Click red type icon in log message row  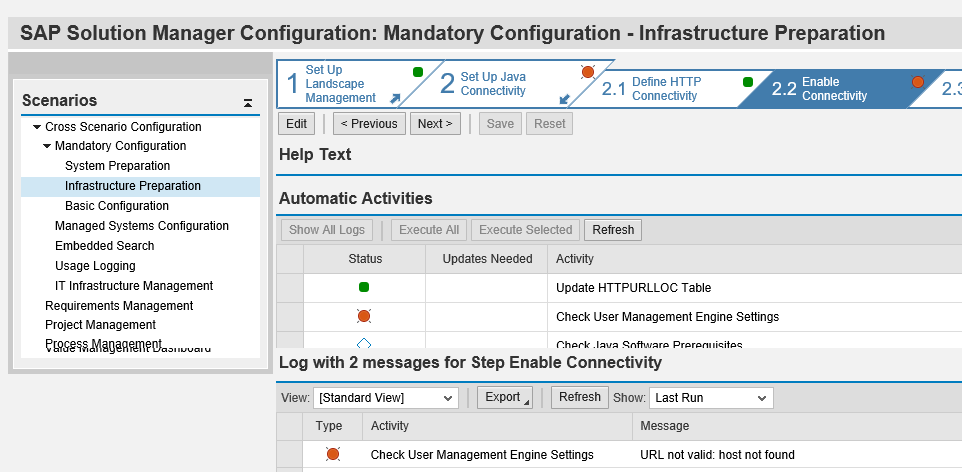click(x=333, y=454)
